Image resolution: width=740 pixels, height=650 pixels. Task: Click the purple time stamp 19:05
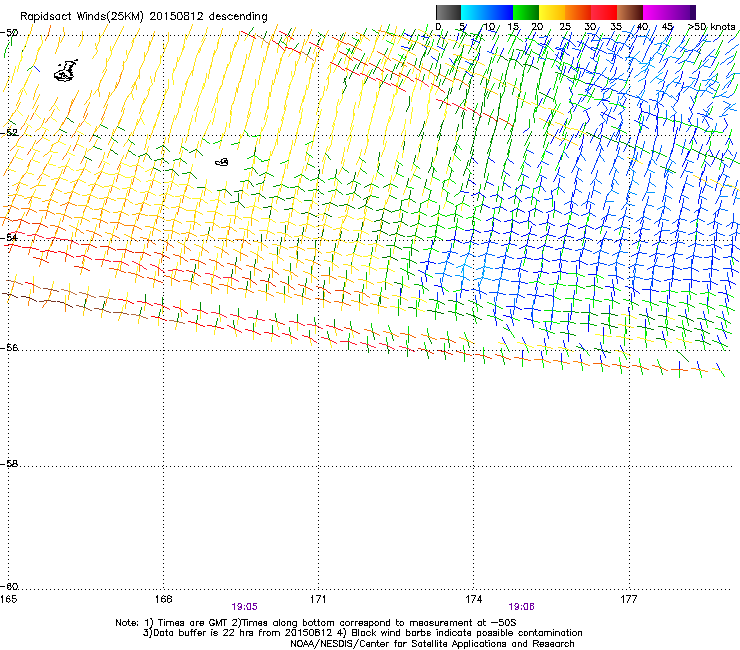[244, 607]
